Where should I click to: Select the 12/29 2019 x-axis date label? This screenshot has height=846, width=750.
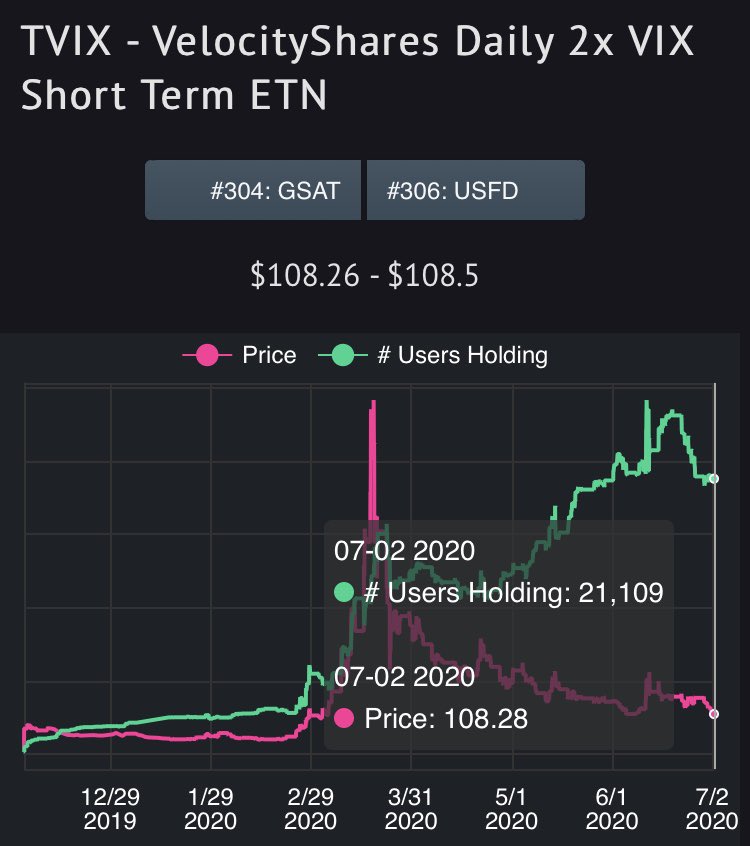(x=110, y=809)
